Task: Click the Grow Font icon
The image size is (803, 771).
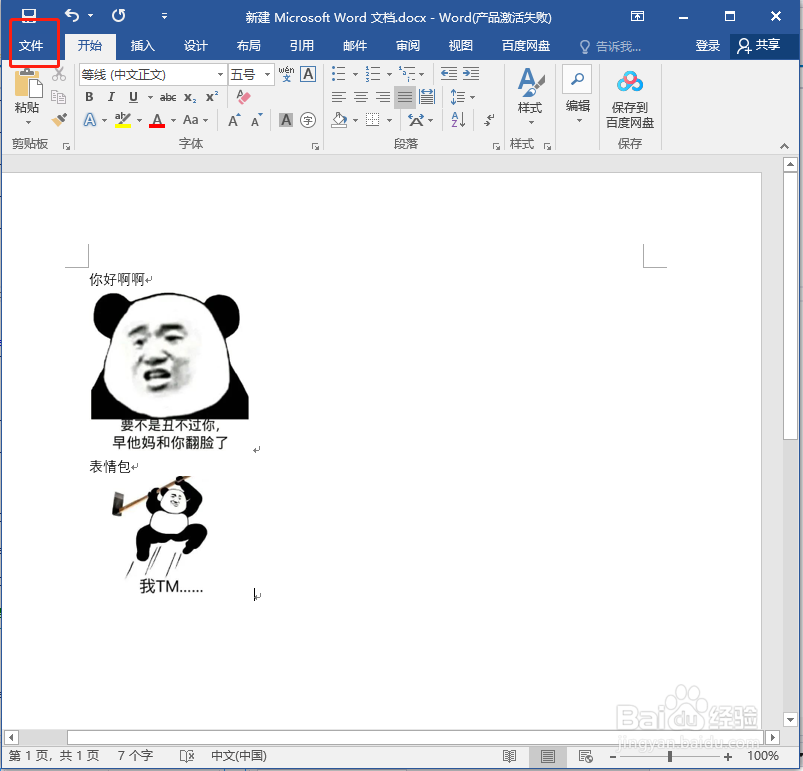Action: pyautogui.click(x=234, y=120)
